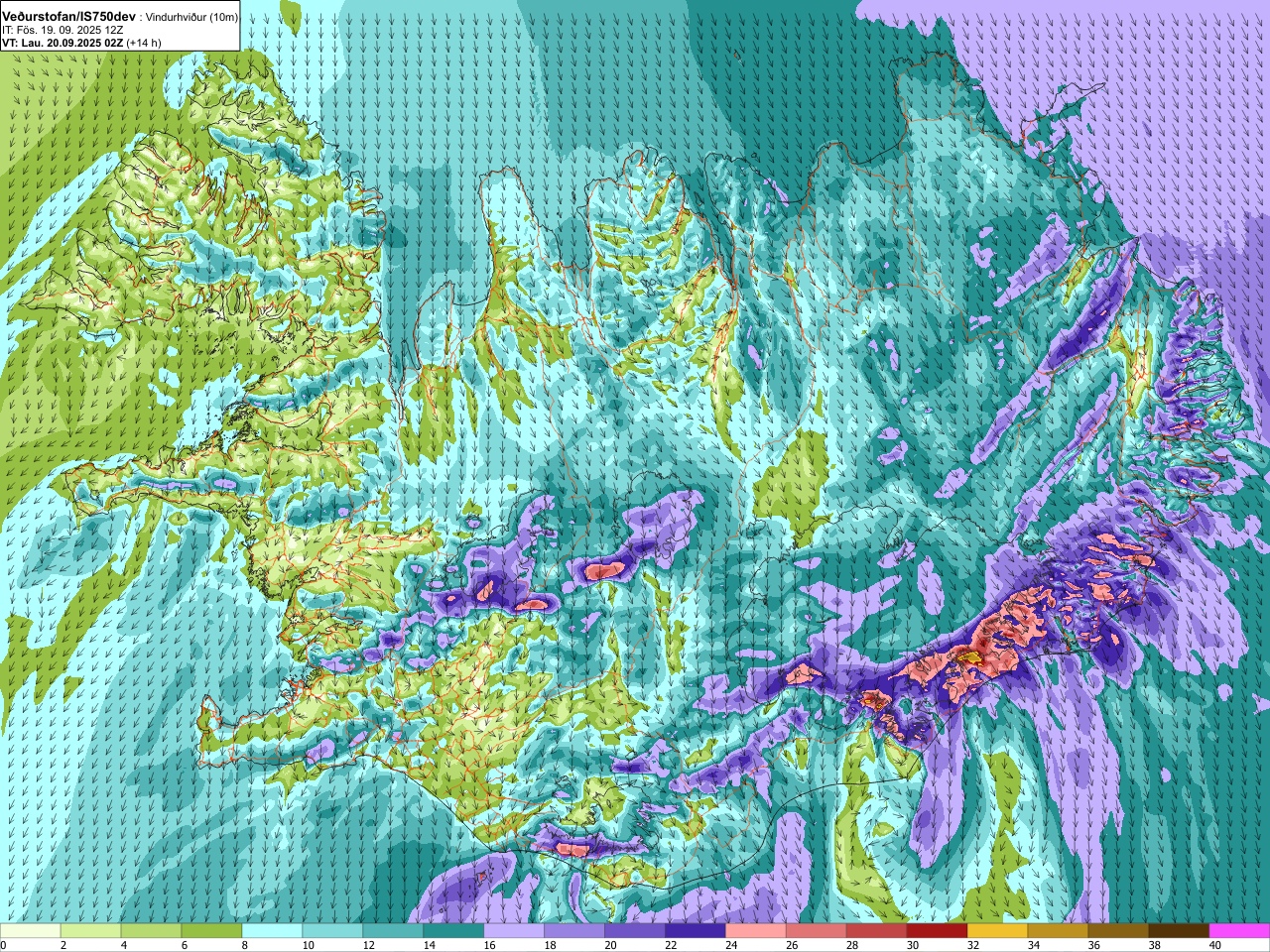Pick the 20–22 violet legend swatch
The height and width of the screenshot is (952, 1270).
[x=635, y=931]
